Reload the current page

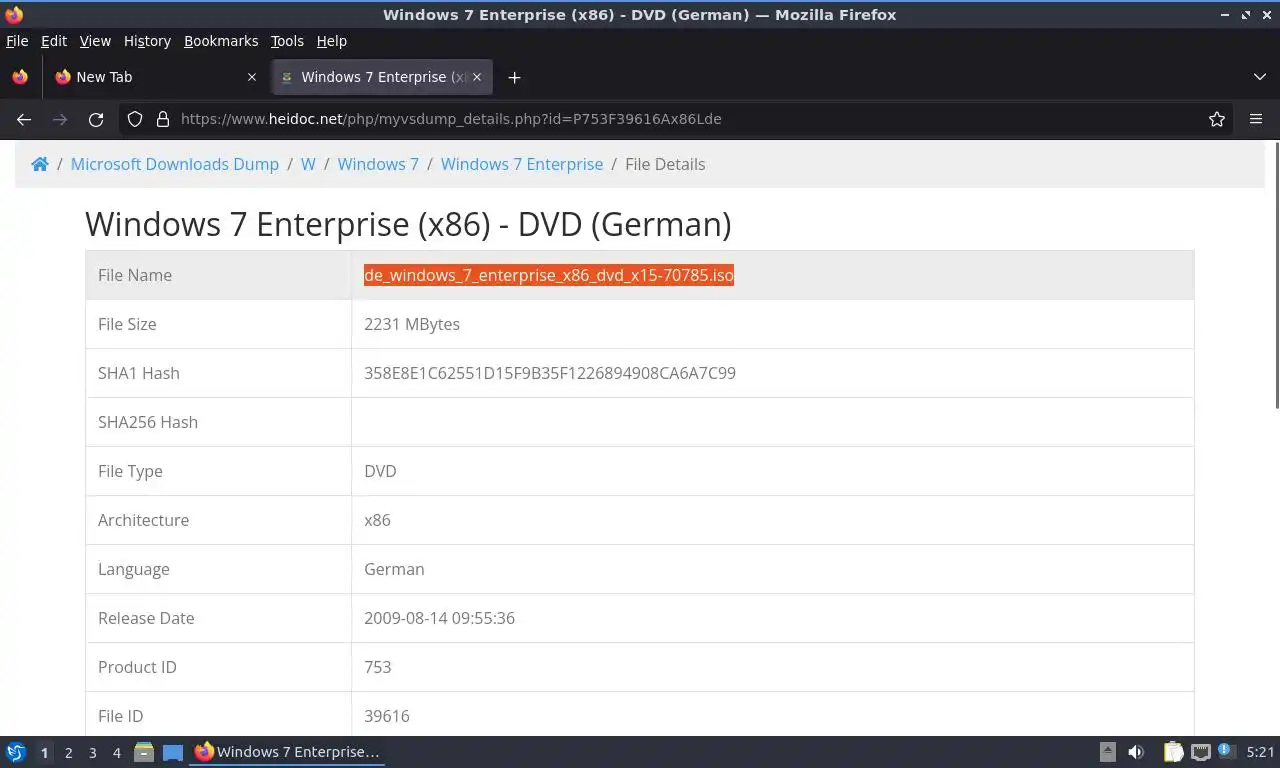coord(96,119)
